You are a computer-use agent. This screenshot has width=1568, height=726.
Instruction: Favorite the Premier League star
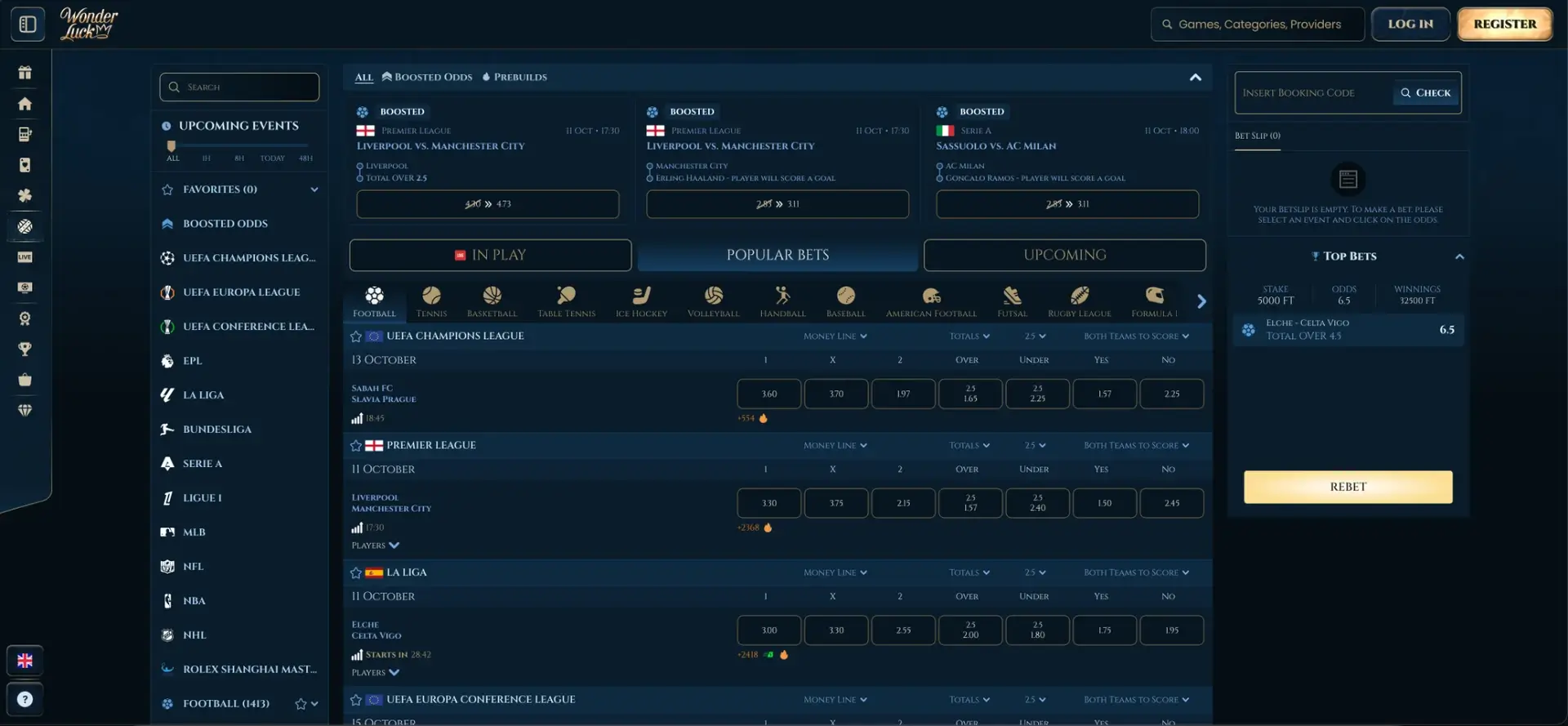356,446
